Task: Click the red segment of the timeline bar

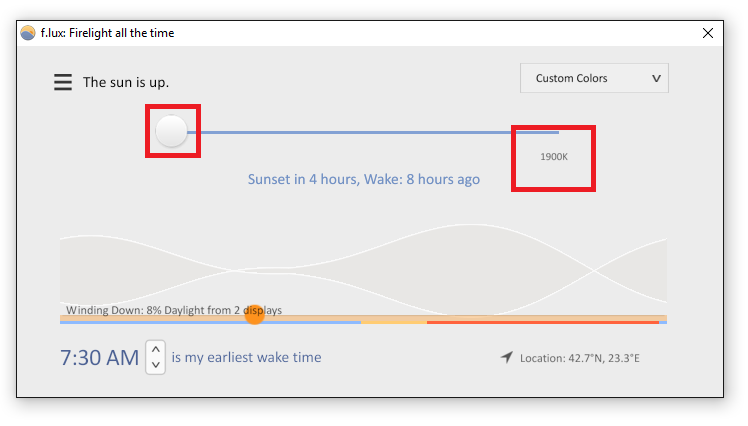Action: (x=543, y=322)
